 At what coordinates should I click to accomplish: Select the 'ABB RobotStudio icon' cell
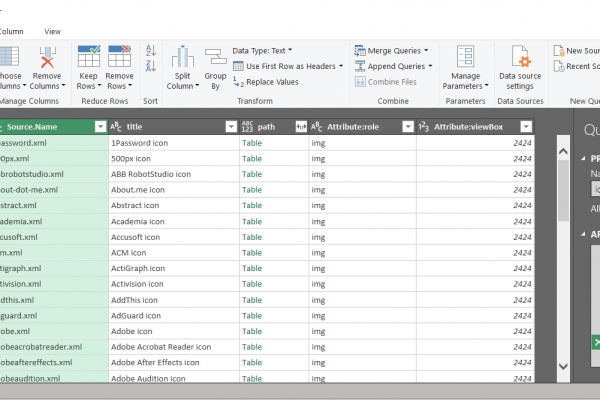pyautogui.click(x=174, y=174)
